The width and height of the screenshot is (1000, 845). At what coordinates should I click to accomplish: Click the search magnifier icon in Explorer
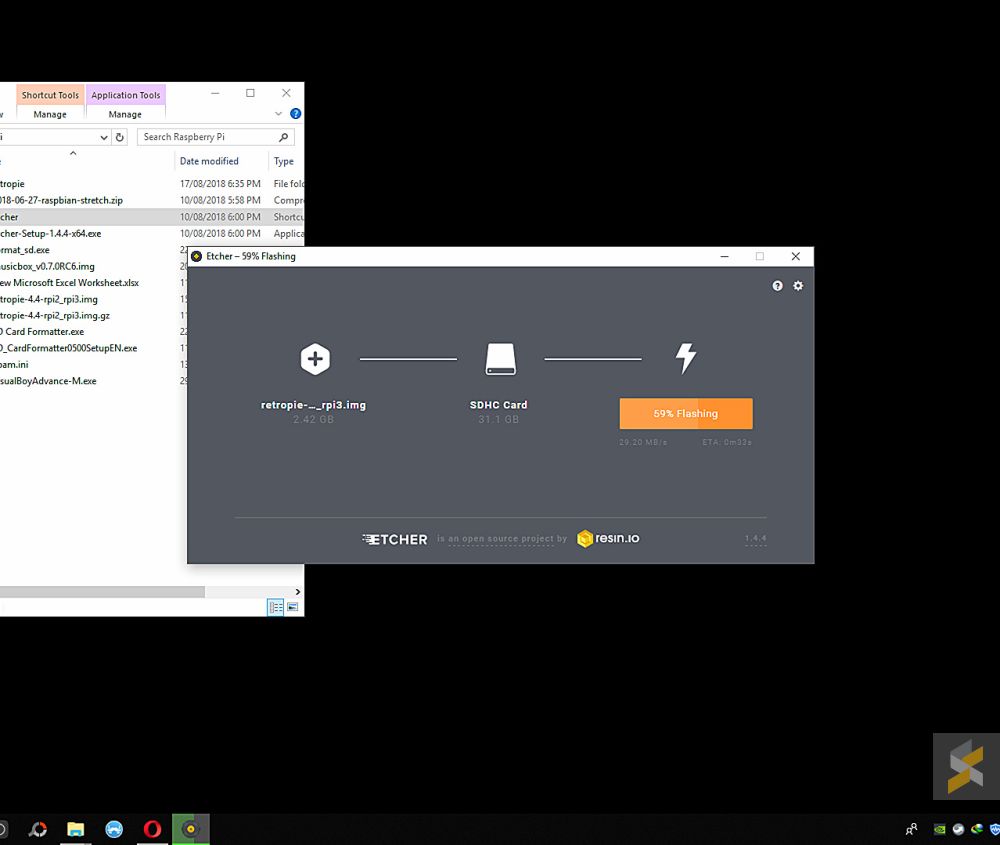pyautogui.click(x=283, y=137)
